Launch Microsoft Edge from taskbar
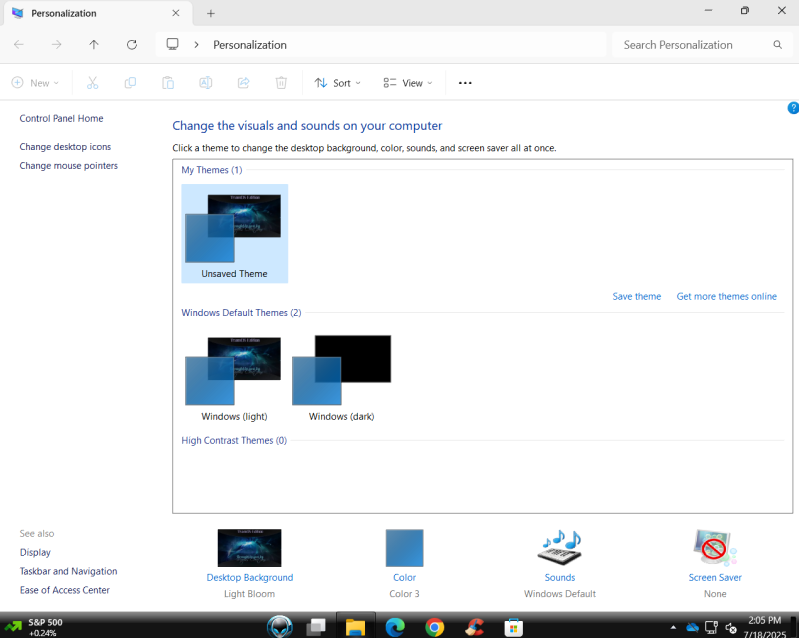The width and height of the screenshot is (799, 638). [x=395, y=627]
